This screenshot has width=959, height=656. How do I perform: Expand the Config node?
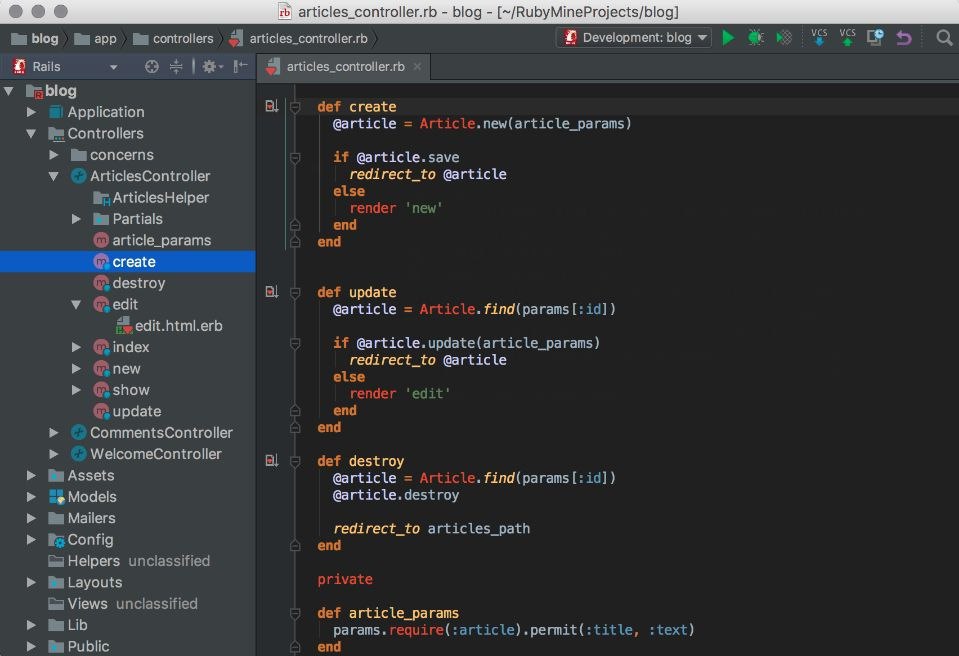click(31, 540)
